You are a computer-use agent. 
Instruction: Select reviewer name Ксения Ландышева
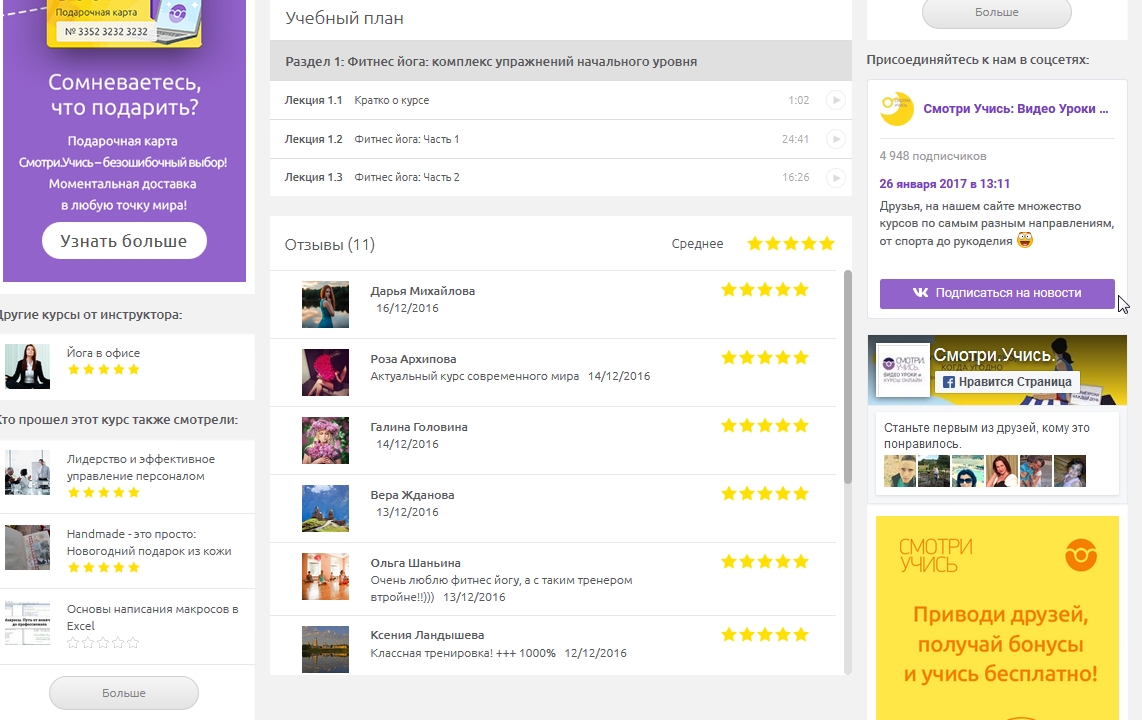(x=427, y=635)
